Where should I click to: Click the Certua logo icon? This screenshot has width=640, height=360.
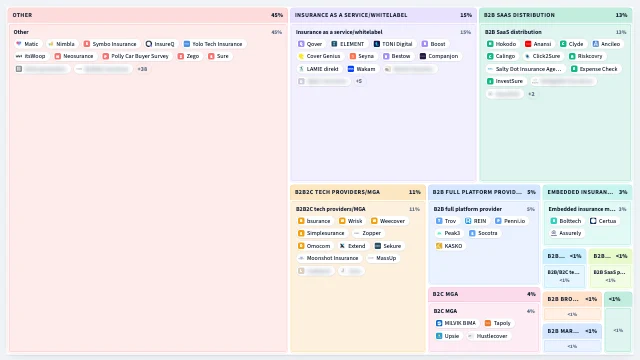(x=593, y=221)
